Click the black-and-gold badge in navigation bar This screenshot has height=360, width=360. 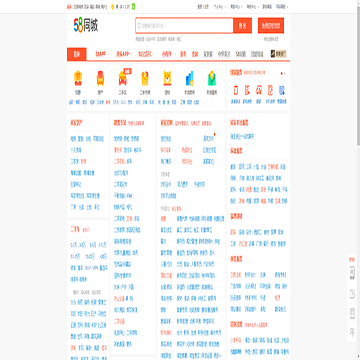click(x=279, y=54)
